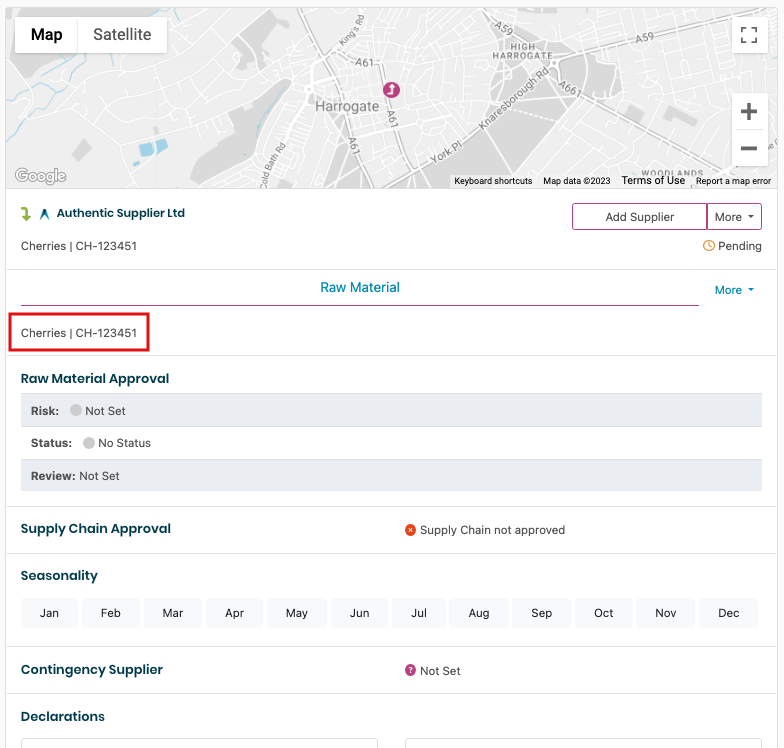
Task: Switch map to Satellite view
Action: (x=122, y=35)
